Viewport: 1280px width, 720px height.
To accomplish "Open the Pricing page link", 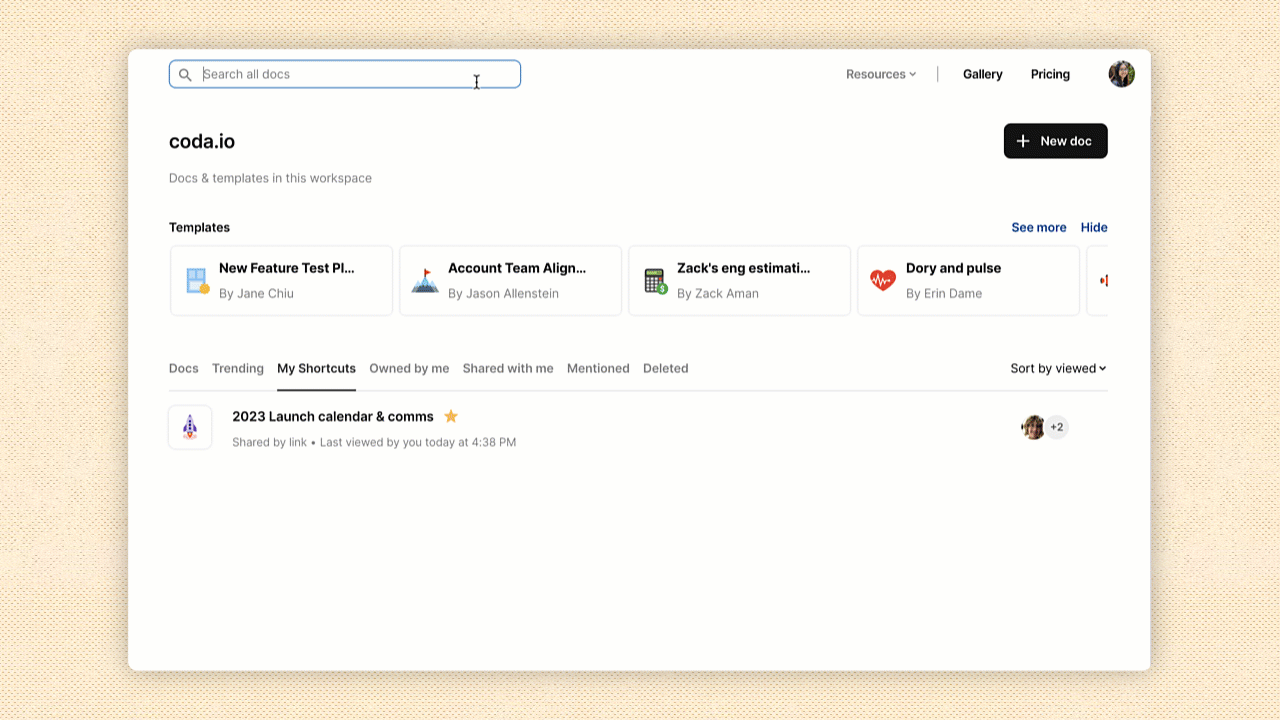I will pyautogui.click(x=1050, y=74).
